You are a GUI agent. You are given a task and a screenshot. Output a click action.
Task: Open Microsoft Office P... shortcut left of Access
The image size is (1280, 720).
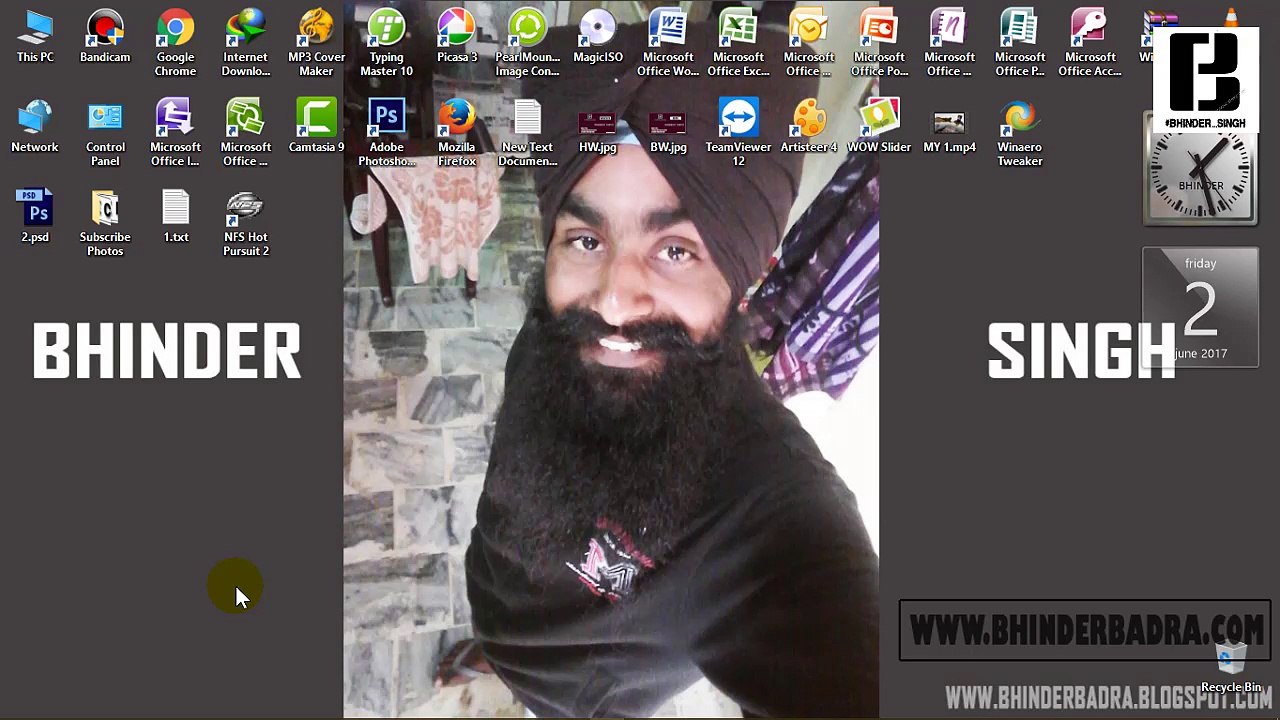[1020, 43]
